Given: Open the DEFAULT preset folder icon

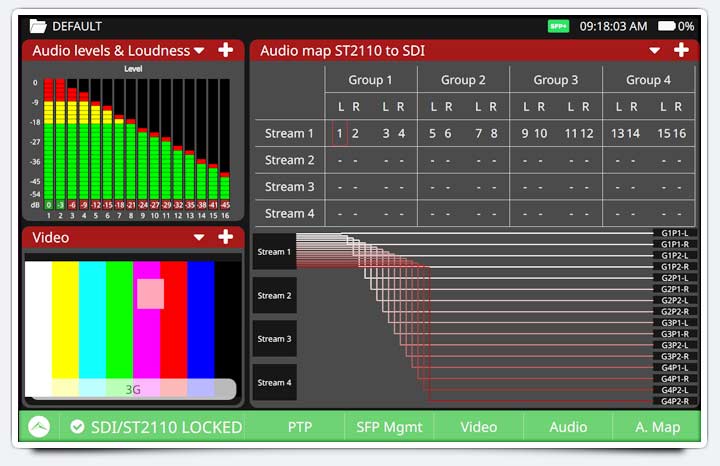Looking at the screenshot, I should [x=38, y=26].
